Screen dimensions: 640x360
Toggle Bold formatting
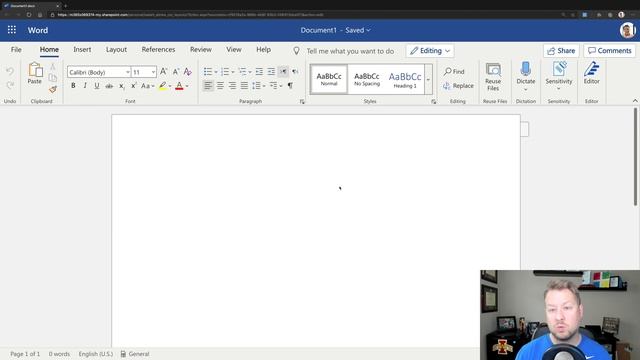[x=73, y=86]
